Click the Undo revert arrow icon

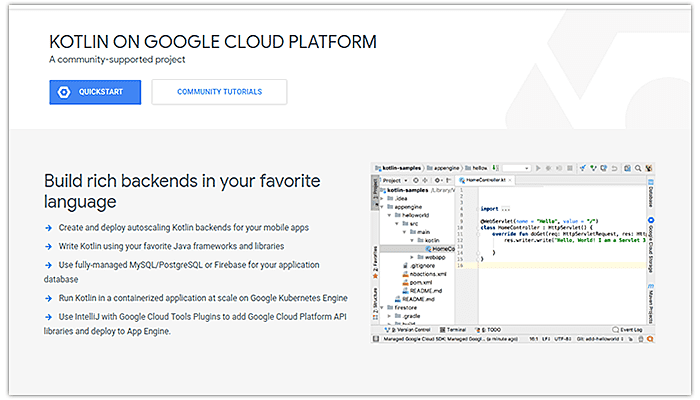614,168
